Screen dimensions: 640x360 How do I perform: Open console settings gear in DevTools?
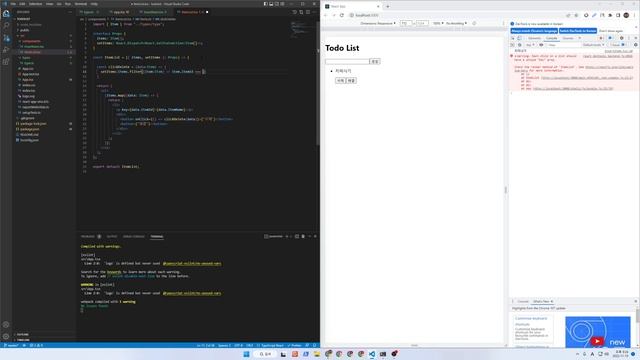636,45
